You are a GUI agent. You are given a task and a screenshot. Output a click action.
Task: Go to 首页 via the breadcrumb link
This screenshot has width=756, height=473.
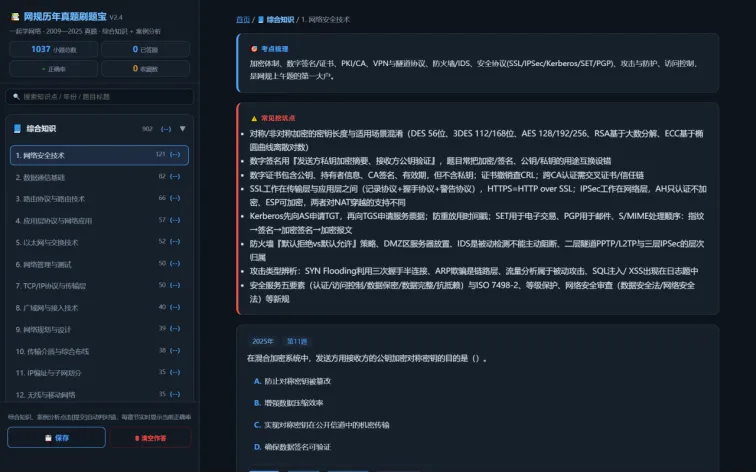243,20
